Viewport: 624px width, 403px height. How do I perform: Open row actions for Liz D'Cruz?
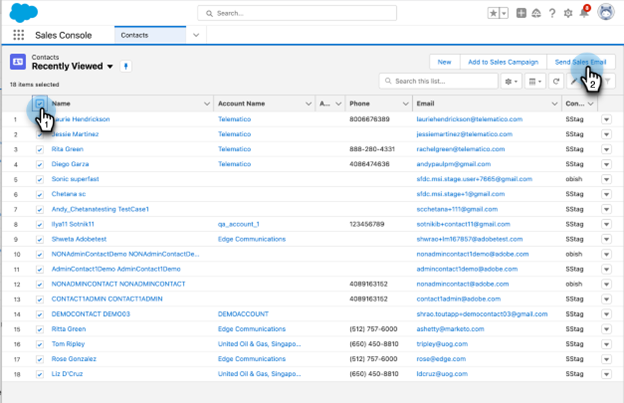606,374
